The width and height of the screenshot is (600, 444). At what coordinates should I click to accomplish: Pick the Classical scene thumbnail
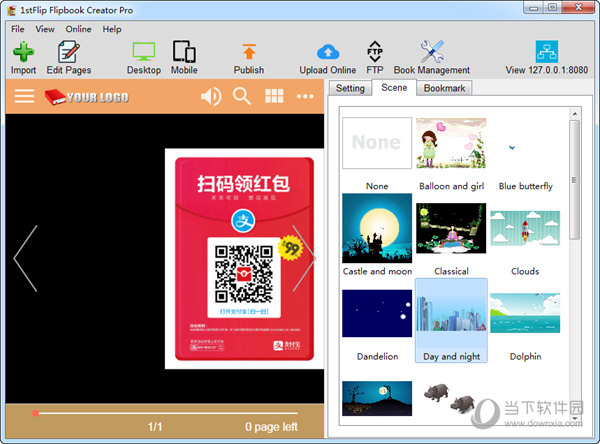(451, 228)
